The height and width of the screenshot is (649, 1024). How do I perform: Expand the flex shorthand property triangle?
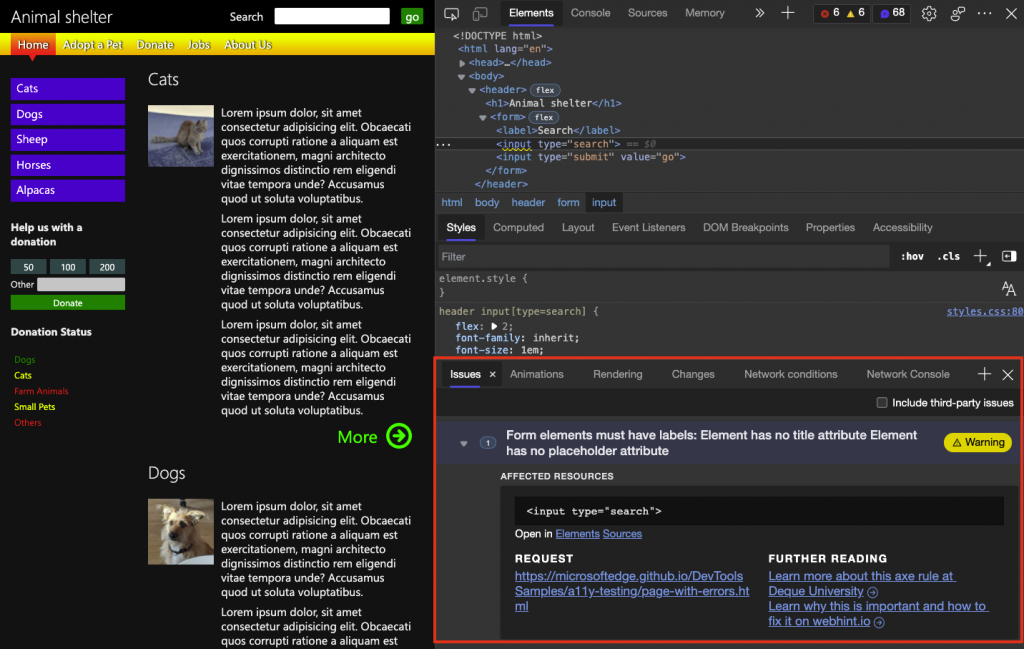(x=494, y=326)
